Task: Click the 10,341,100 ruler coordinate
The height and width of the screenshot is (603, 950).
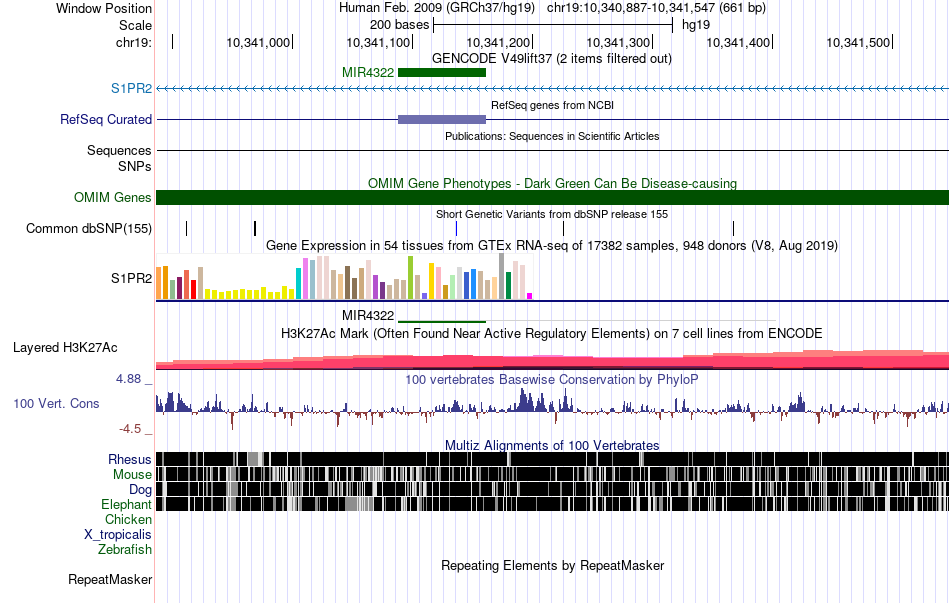Action: point(378,42)
